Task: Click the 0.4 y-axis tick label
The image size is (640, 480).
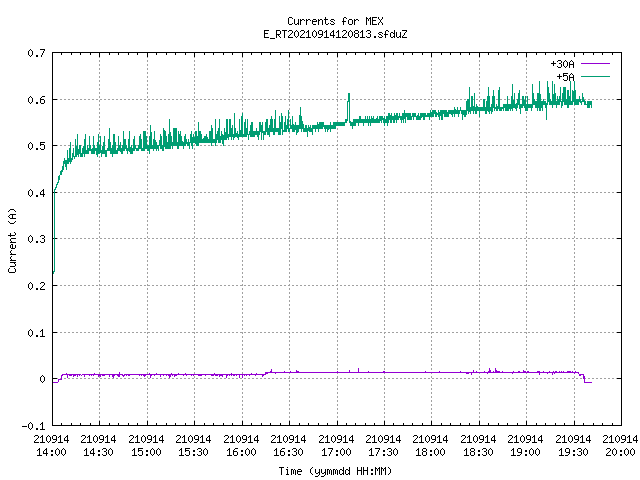Action: [x=36, y=193]
